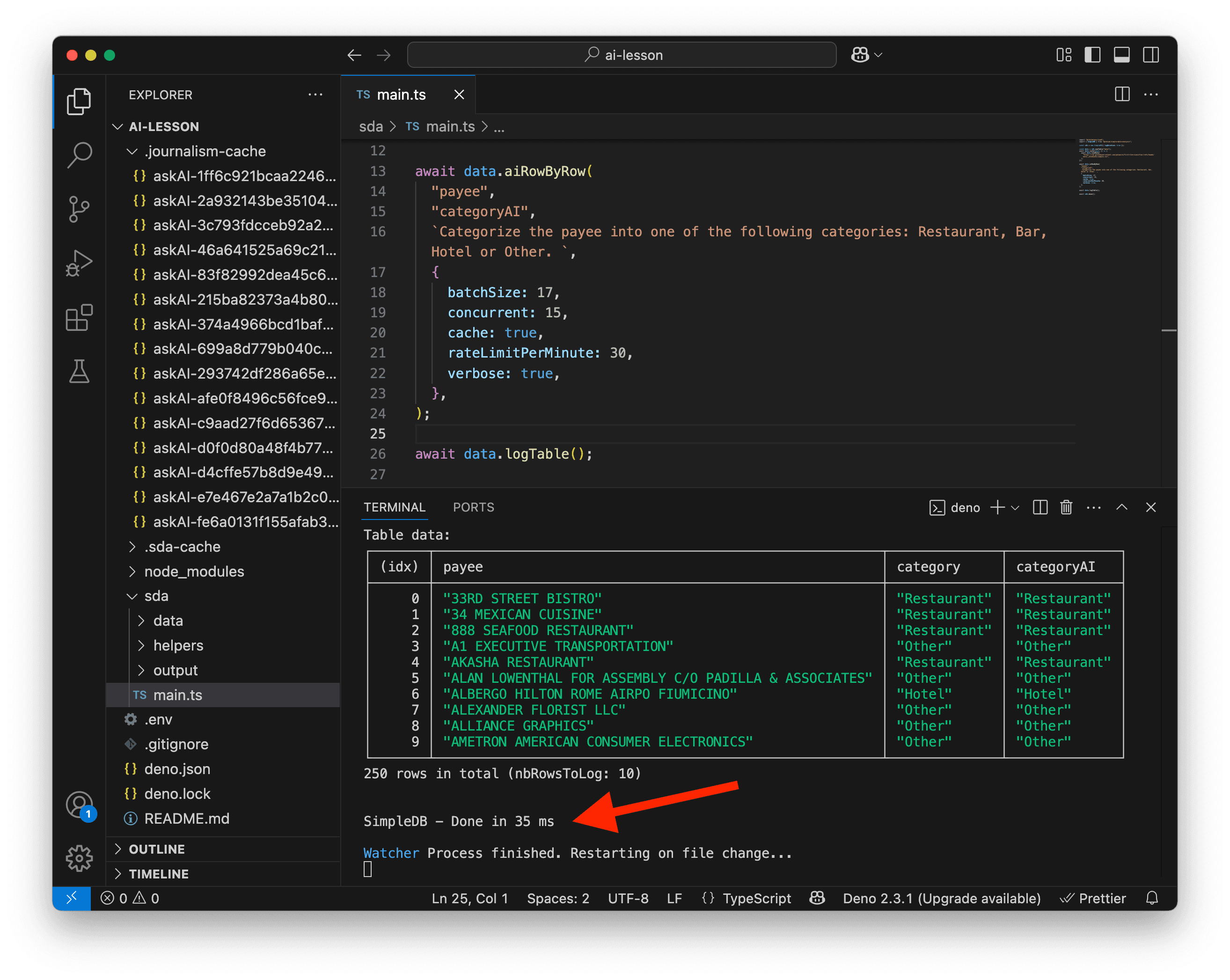Open the Accounts icon with badge
This screenshot has width=1230, height=980.
pos(79,805)
